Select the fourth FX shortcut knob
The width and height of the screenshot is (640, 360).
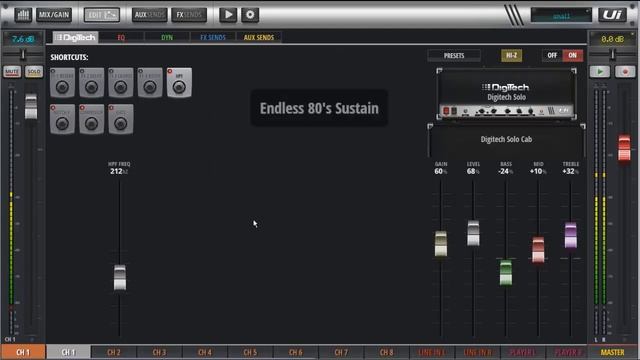pos(150,83)
